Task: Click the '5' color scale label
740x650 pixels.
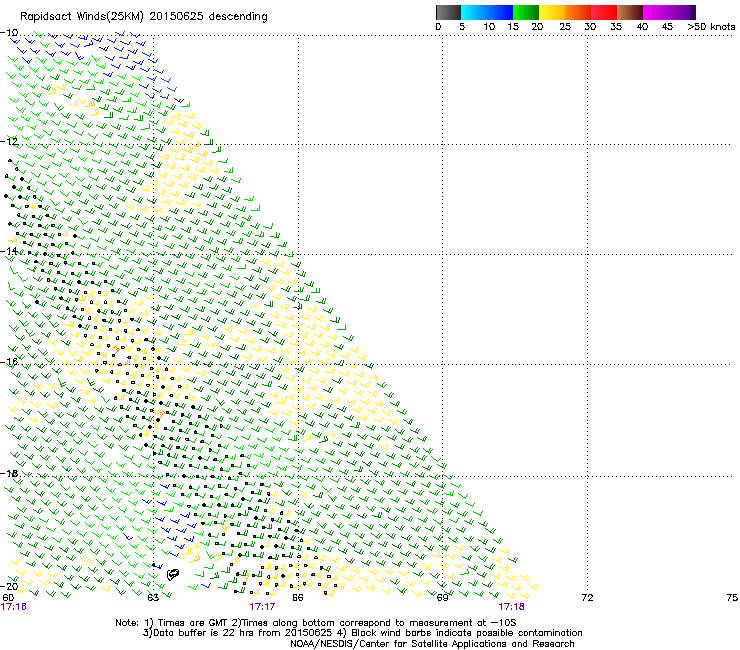Action: [x=462, y=27]
